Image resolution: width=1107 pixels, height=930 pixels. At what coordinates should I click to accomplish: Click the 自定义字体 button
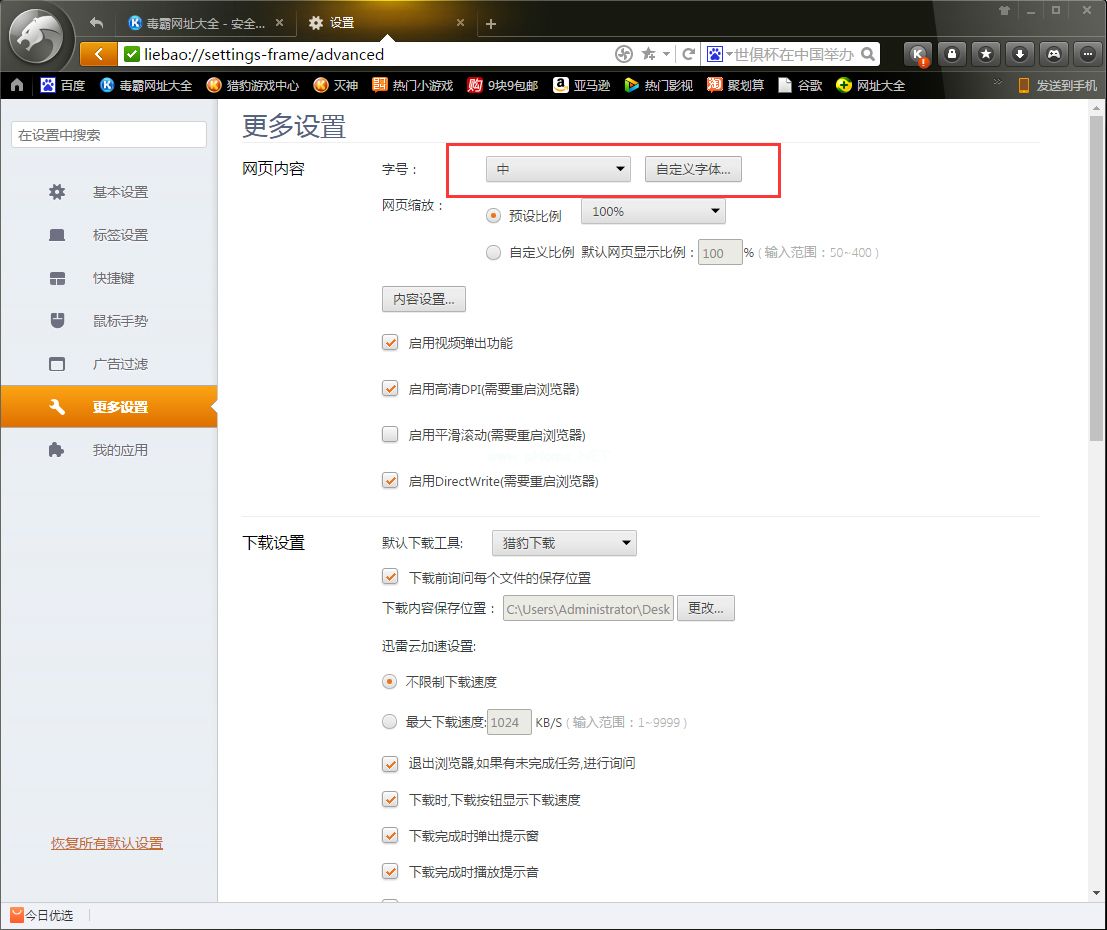point(693,169)
